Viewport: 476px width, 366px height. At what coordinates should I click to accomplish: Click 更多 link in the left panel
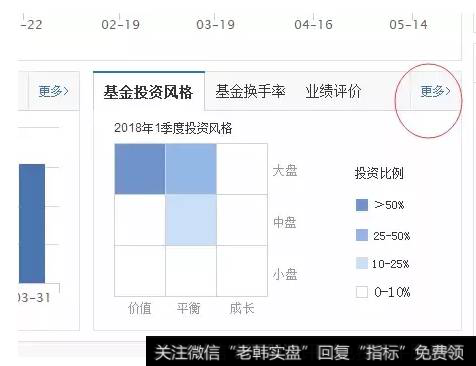[53, 91]
